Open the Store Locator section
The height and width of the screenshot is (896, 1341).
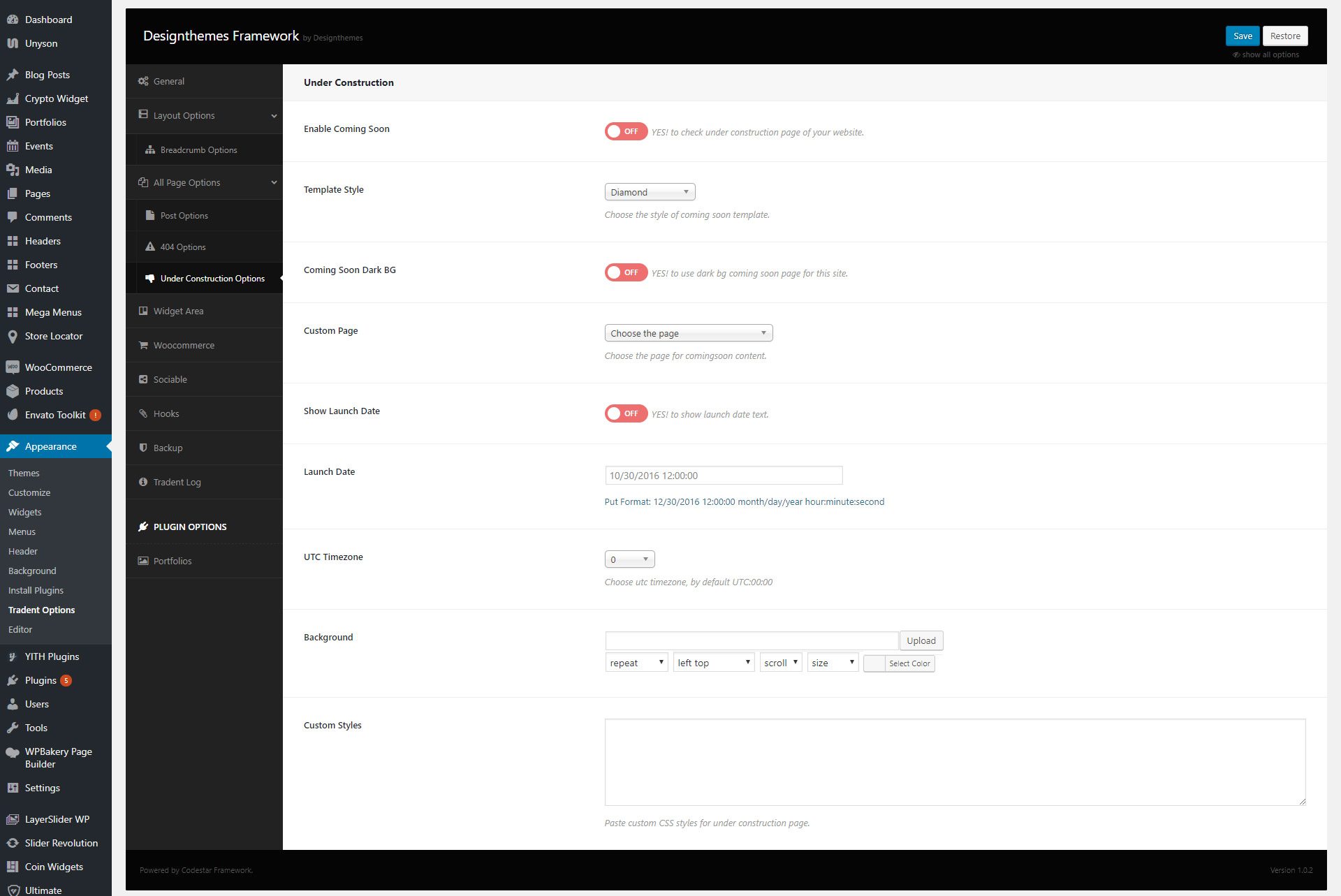coord(52,336)
